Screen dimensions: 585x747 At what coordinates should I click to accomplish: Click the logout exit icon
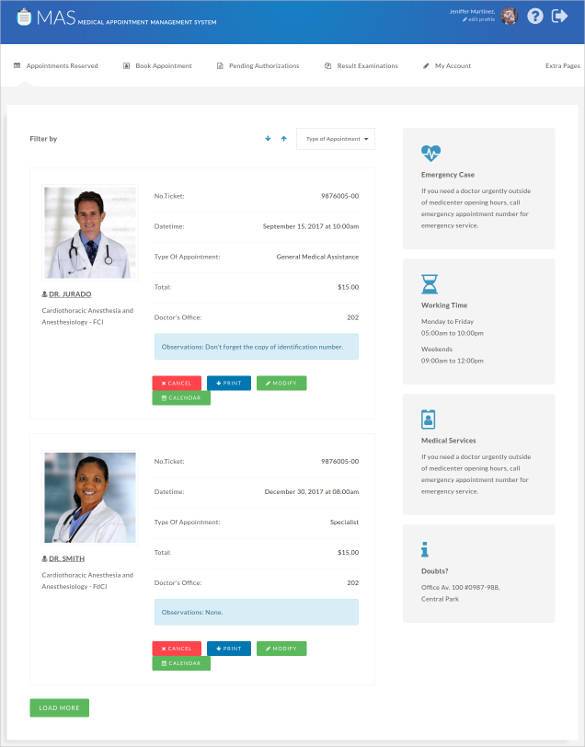pyautogui.click(x=559, y=16)
